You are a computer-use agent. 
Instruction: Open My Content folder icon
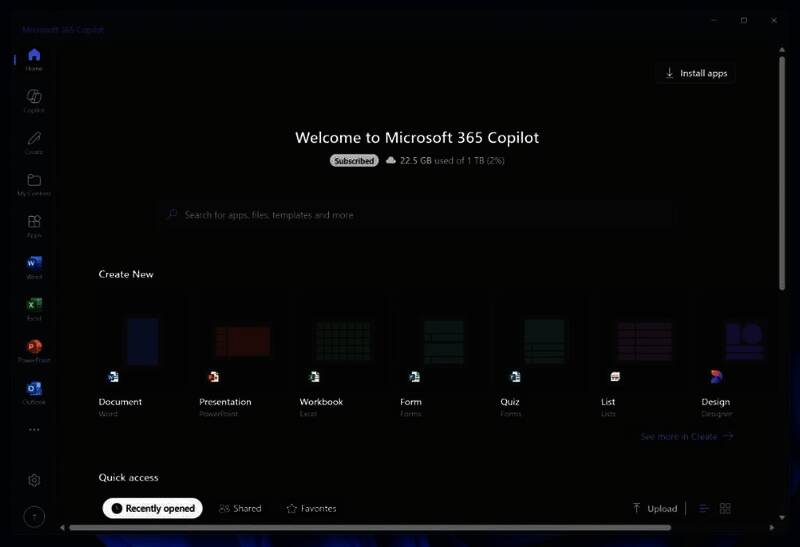[x=34, y=182]
